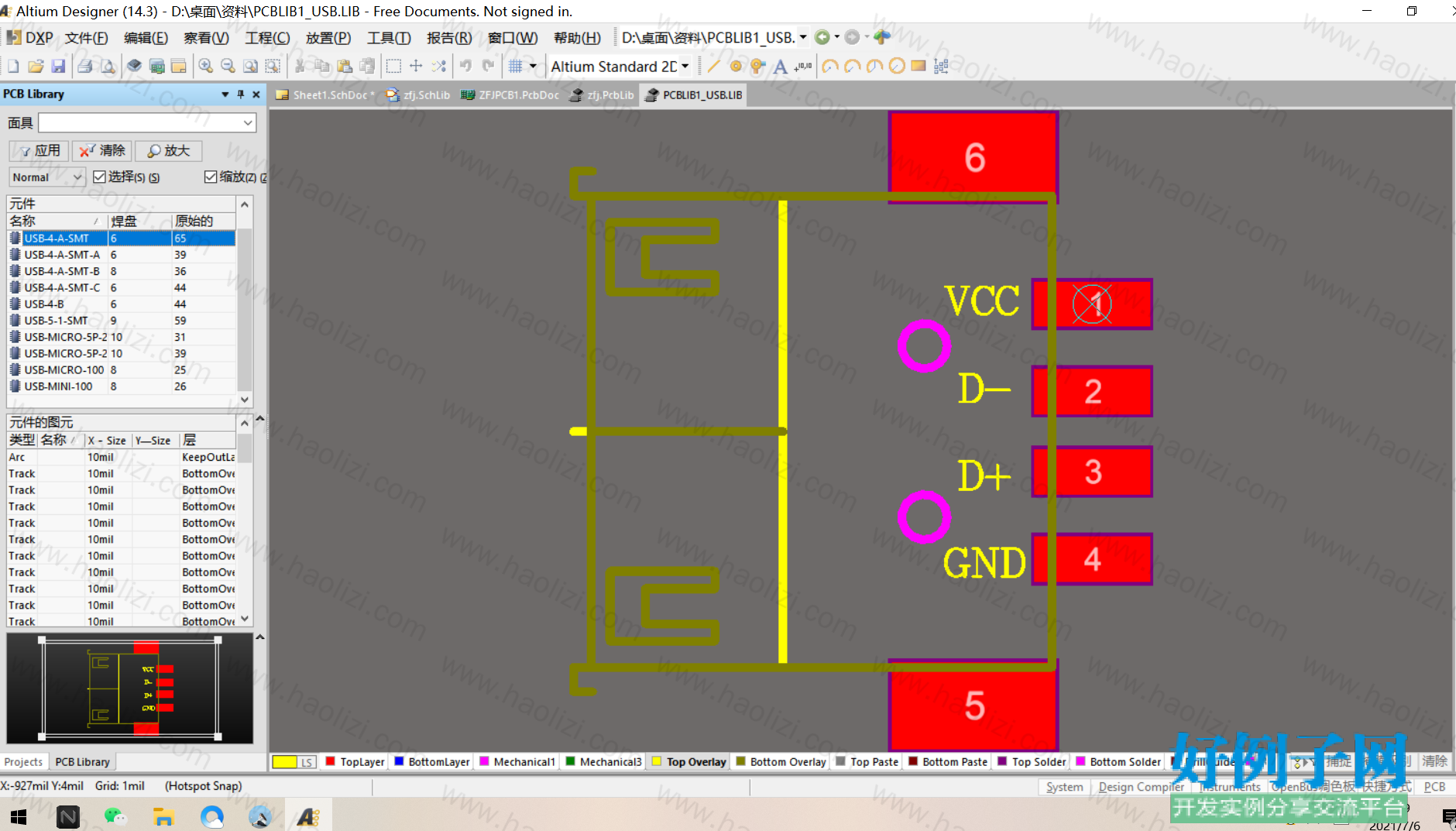
Task: Click the blue BottomLayer color swatch
Action: coord(399,761)
